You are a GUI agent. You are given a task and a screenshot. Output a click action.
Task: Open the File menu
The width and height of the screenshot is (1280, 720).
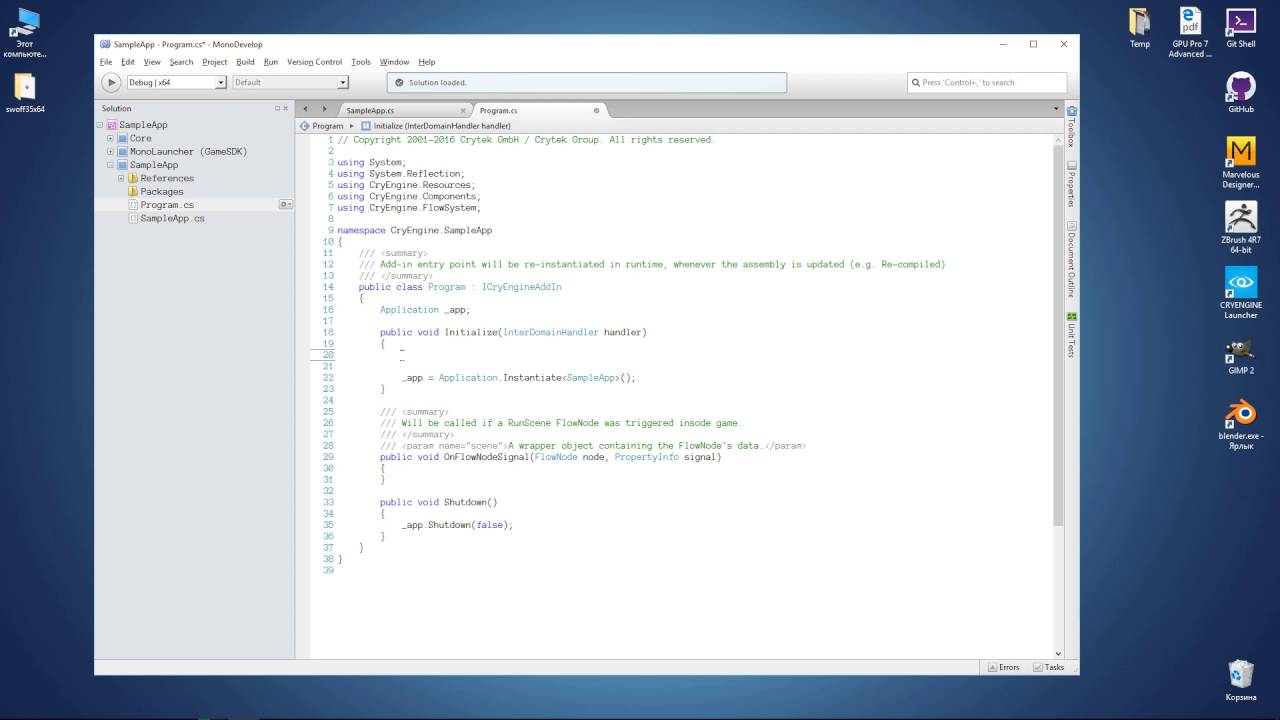106,62
